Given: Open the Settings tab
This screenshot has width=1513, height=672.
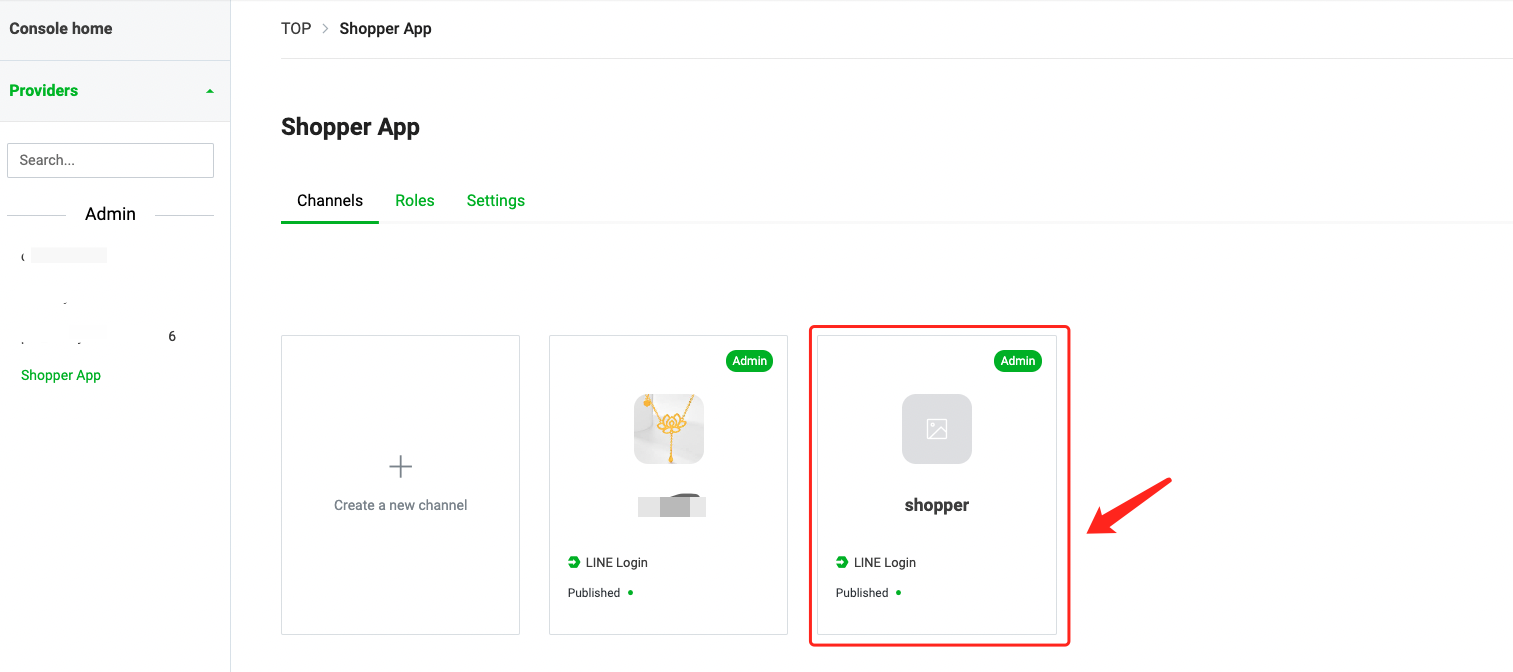Looking at the screenshot, I should [x=495, y=200].
